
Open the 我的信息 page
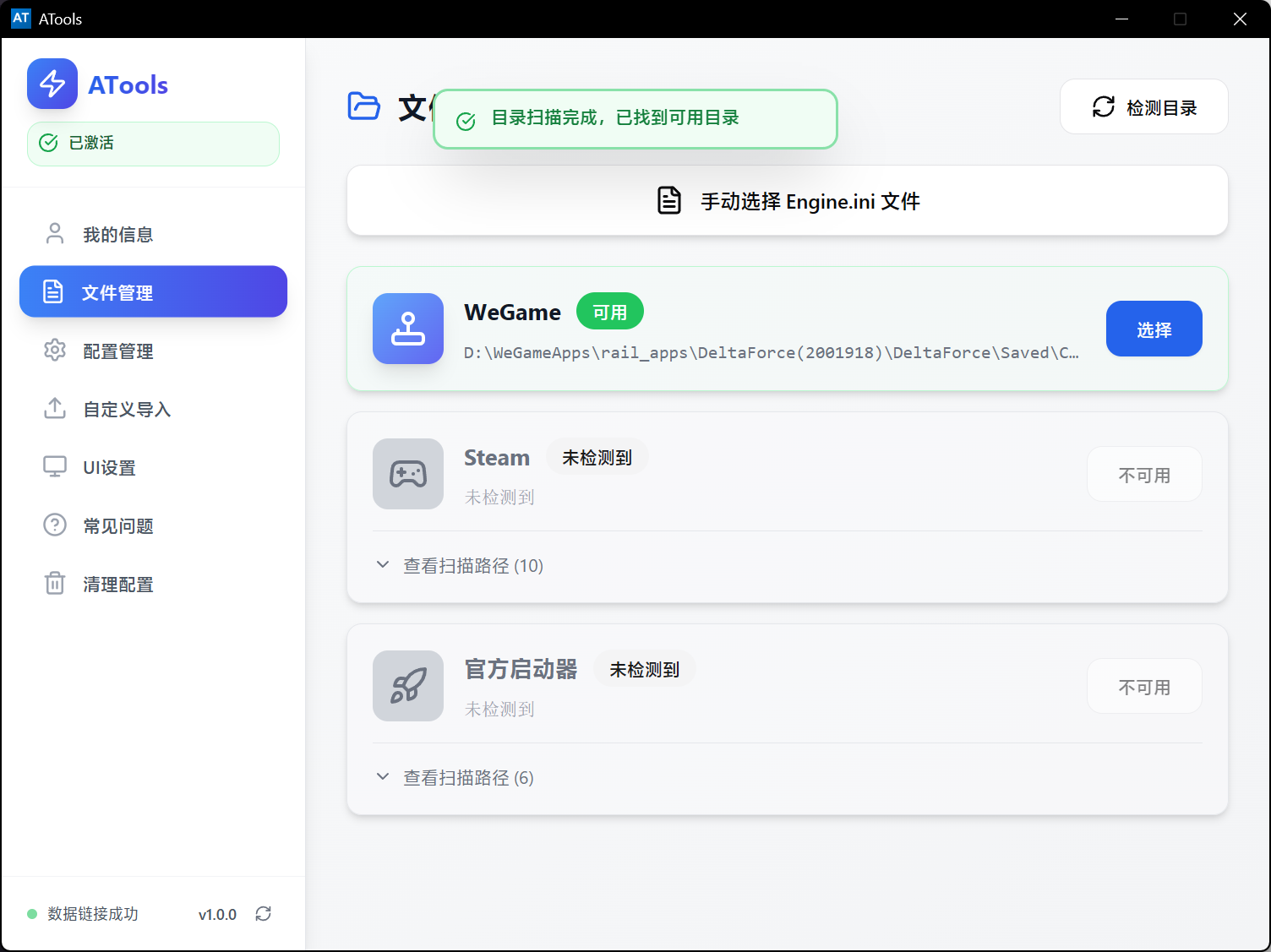tap(118, 234)
